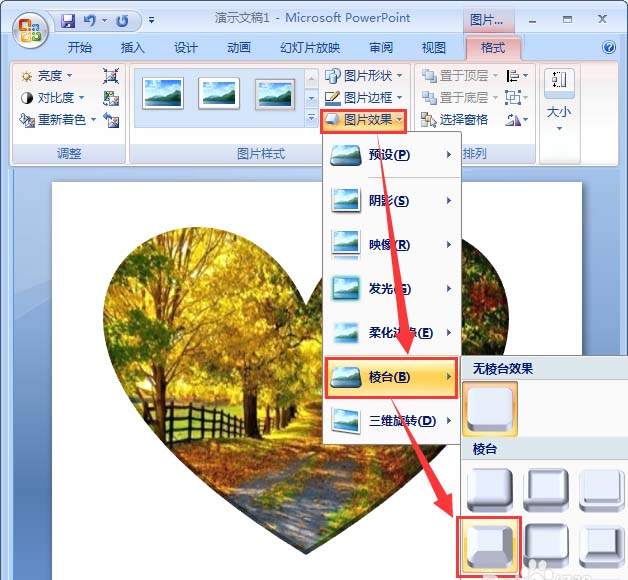Apply the second picture style thumbnail
The width and height of the screenshot is (628, 580).
(x=219, y=94)
